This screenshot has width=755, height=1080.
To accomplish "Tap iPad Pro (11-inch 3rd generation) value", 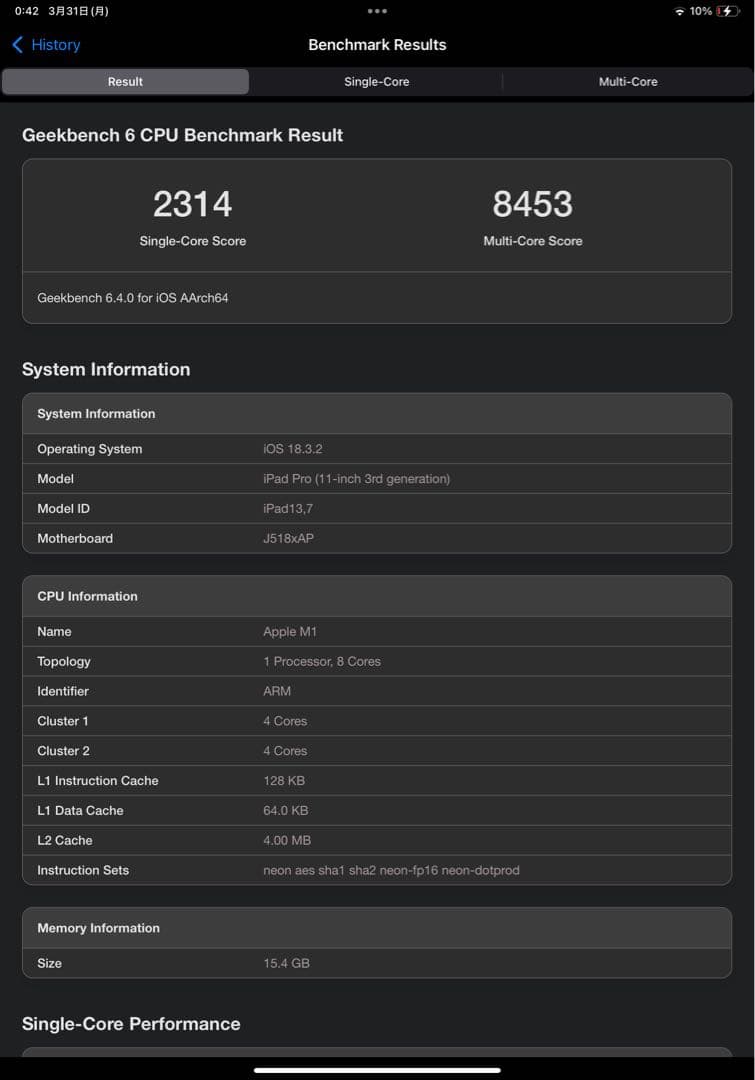I will click(356, 479).
